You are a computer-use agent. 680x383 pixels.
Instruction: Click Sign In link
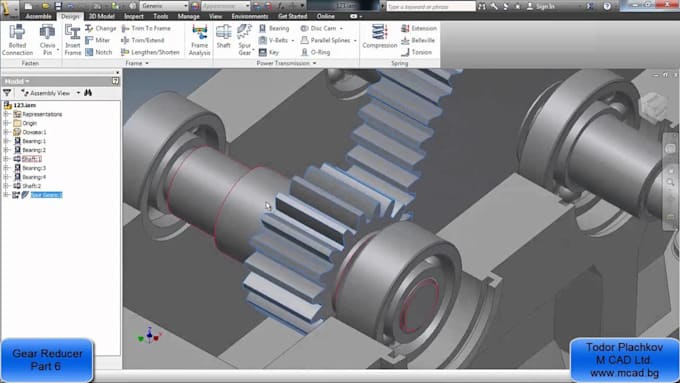541,6
